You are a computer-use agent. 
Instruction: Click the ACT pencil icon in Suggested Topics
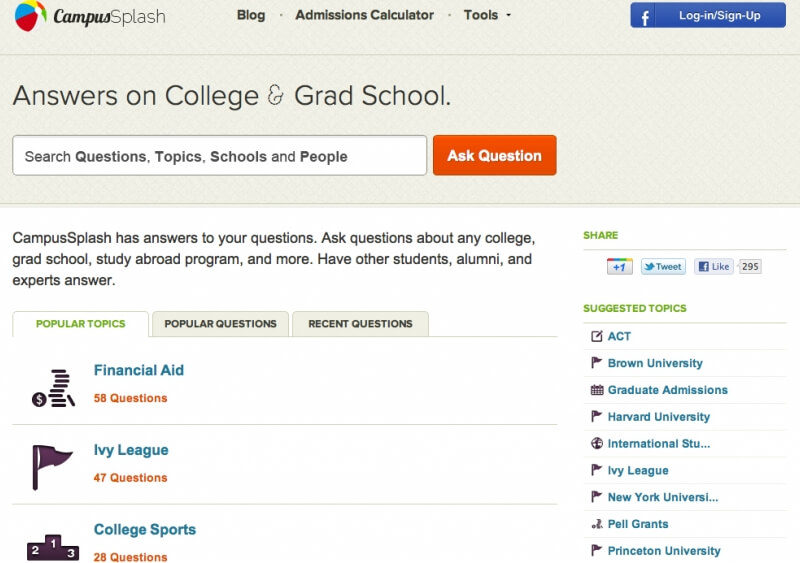point(596,336)
